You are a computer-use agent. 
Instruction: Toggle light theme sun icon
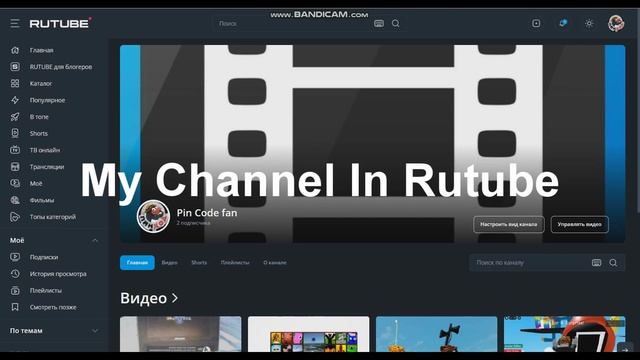(589, 24)
